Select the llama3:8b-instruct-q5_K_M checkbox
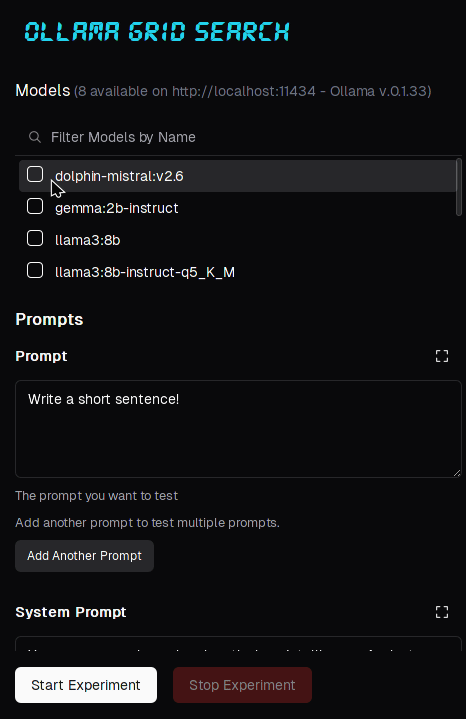466x719 pixels. coord(35,271)
